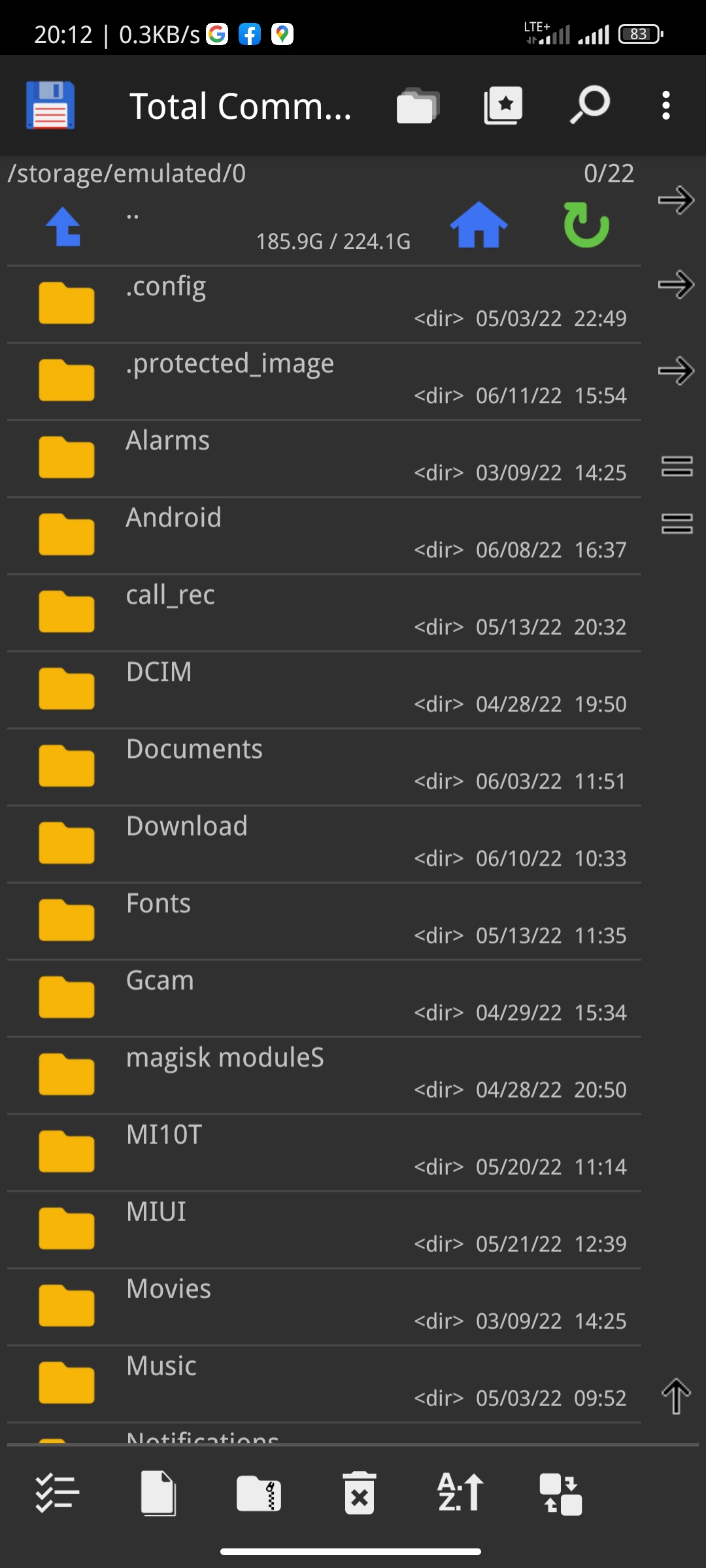706x1568 pixels.
Task: Open the select files checklist icon
Action: point(57,1494)
